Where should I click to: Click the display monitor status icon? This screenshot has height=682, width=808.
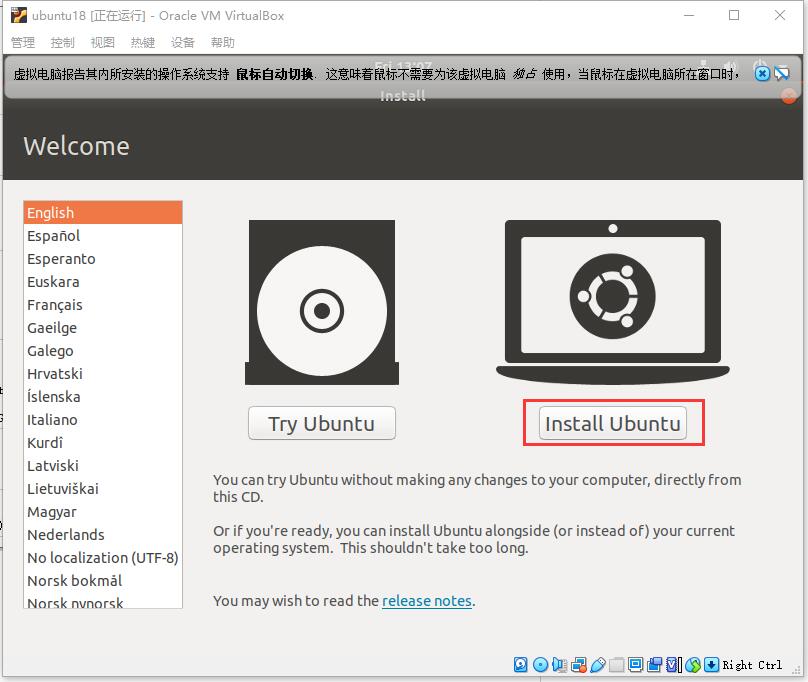(635, 664)
